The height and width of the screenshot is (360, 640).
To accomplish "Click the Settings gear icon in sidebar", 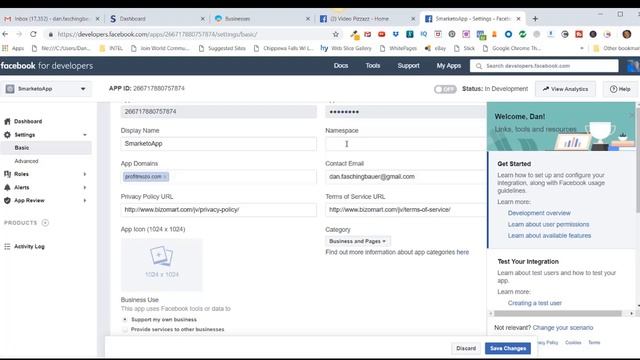I will [7, 135].
